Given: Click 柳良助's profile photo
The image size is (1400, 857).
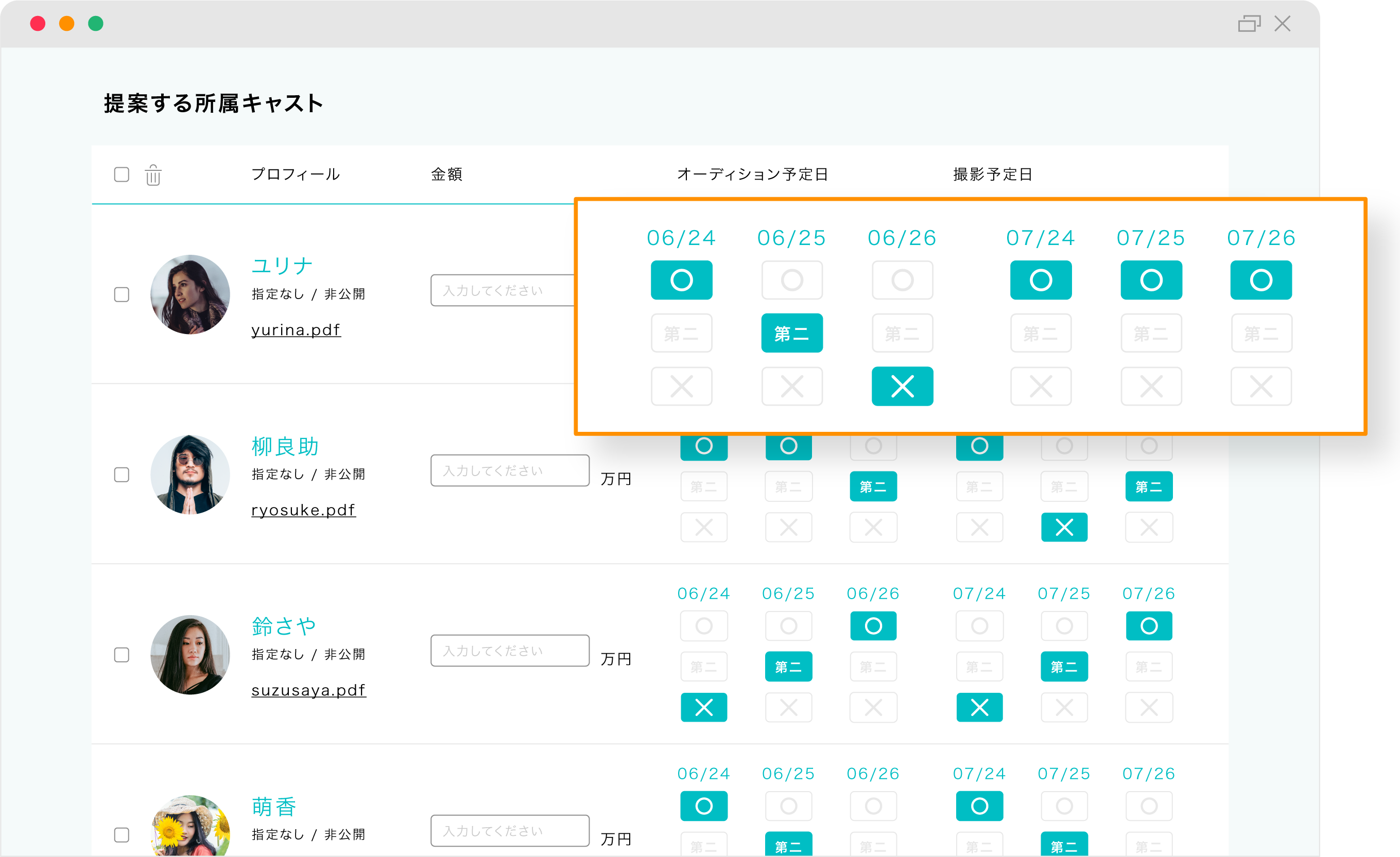Looking at the screenshot, I should coord(191,474).
